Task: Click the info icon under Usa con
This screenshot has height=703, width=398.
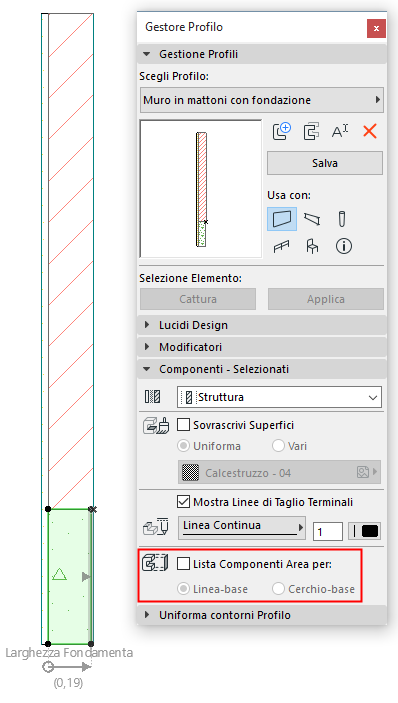Action: pos(344,246)
